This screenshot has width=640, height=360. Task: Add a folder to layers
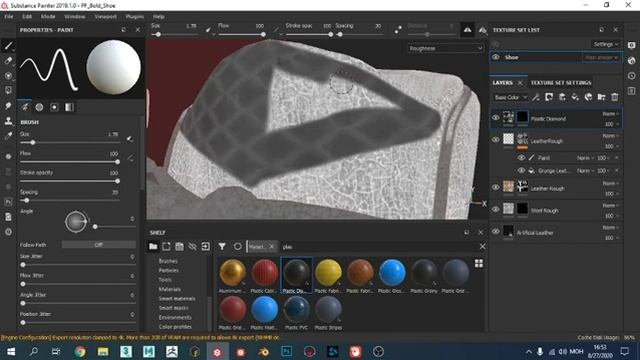click(x=601, y=97)
